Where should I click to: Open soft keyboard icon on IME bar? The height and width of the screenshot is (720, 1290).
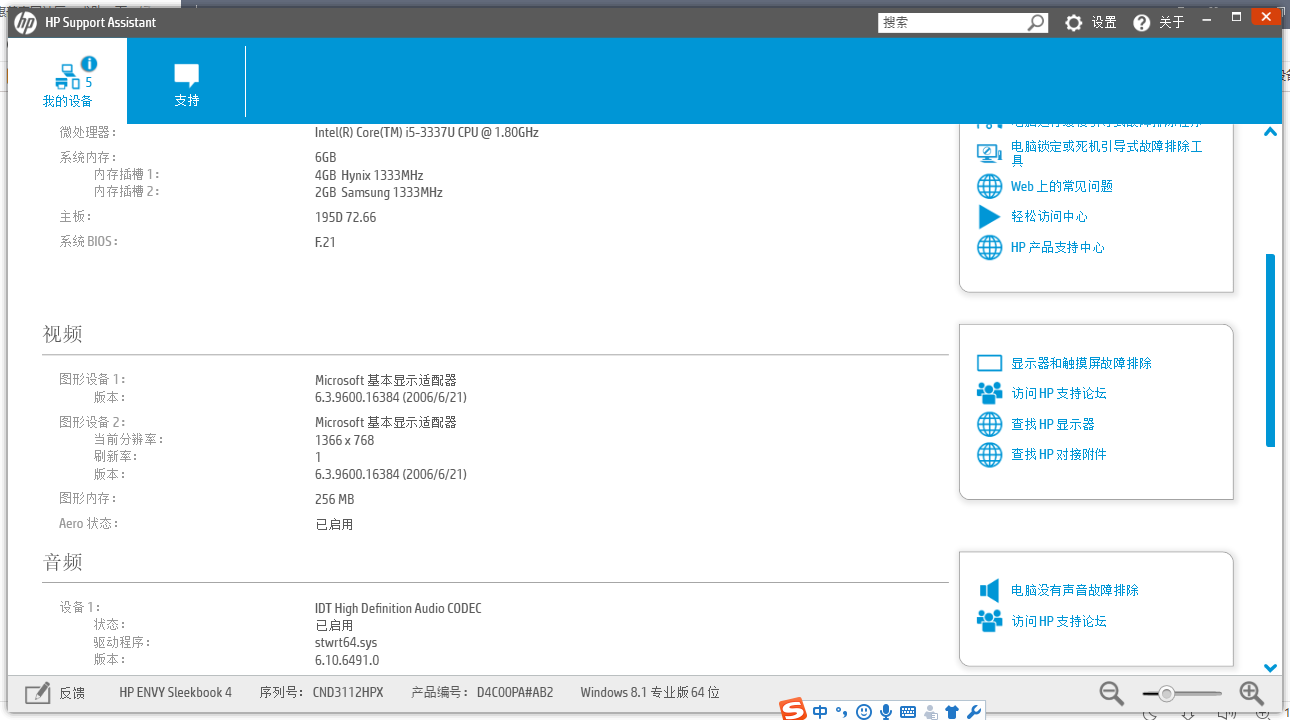click(908, 712)
